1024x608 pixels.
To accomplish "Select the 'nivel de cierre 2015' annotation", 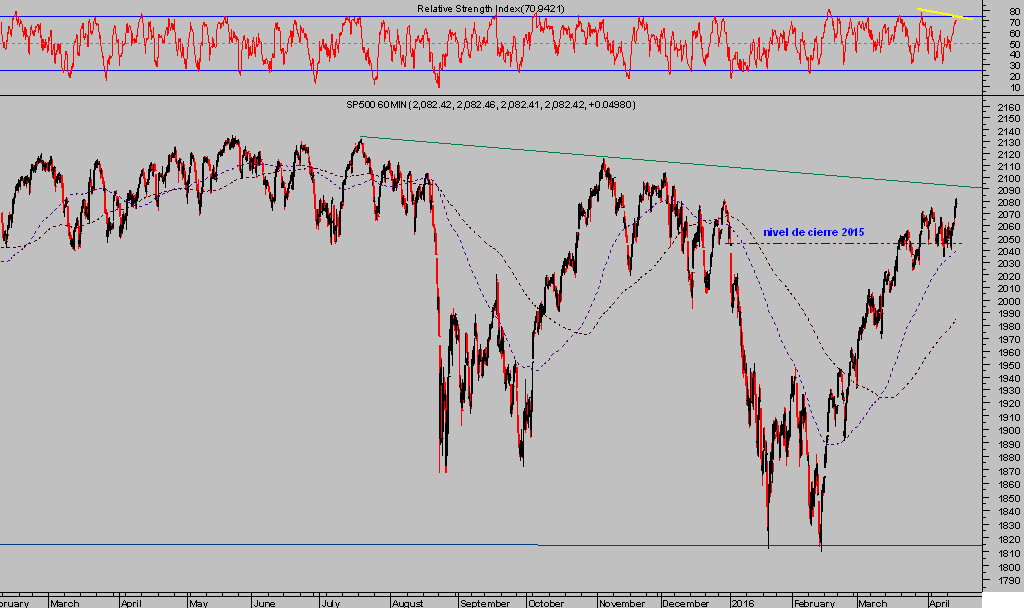I will (813, 232).
